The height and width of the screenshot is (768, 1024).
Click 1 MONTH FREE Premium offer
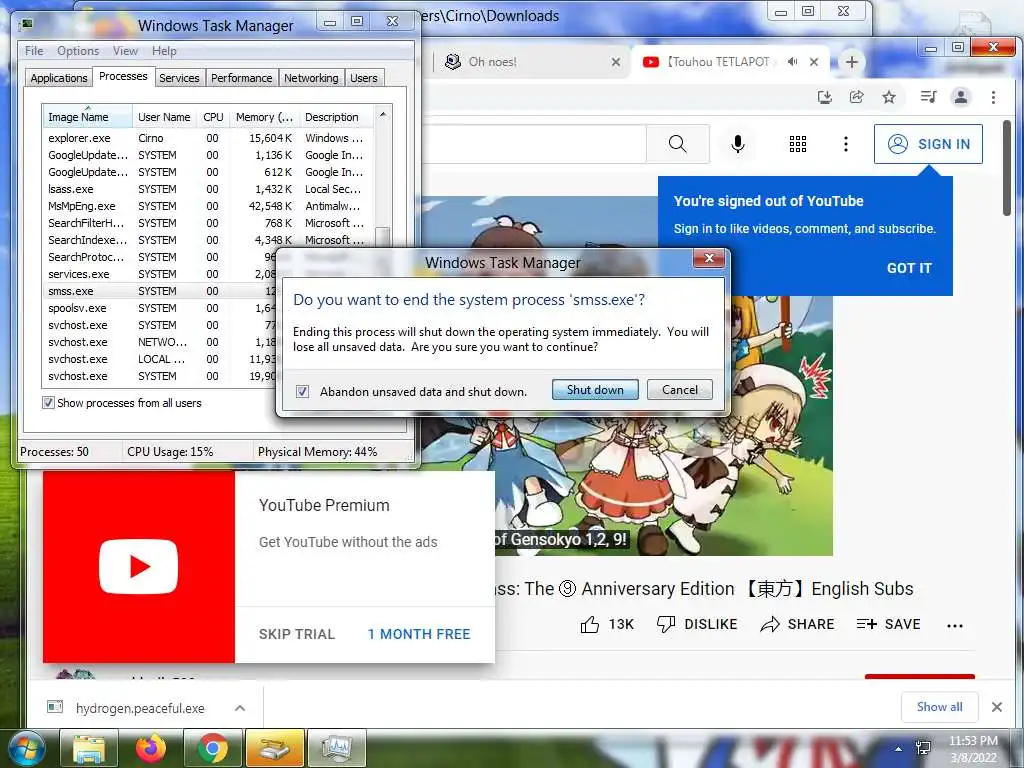click(x=419, y=634)
